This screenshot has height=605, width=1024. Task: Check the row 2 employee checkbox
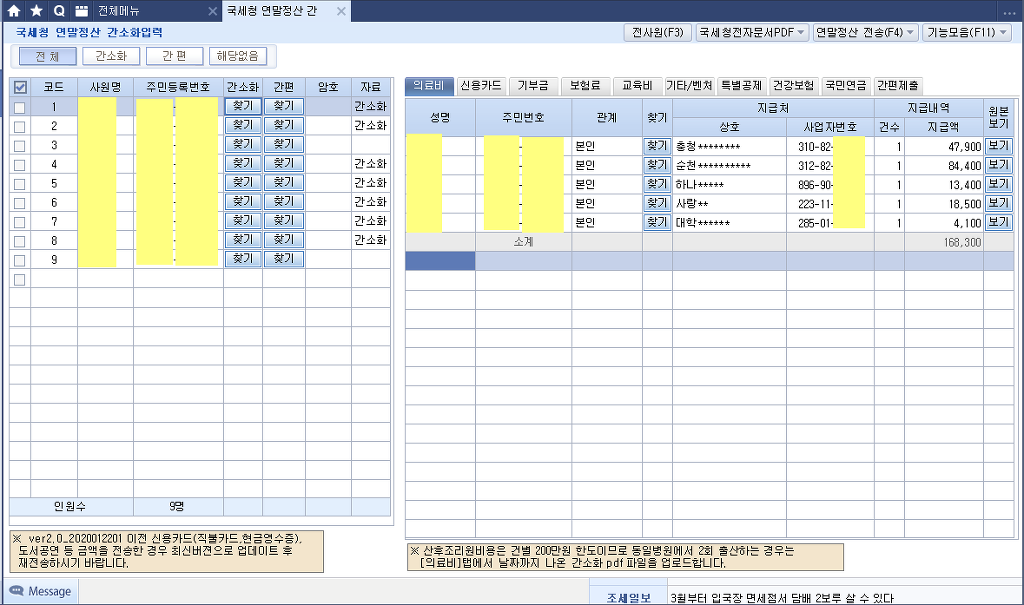tap(20, 127)
